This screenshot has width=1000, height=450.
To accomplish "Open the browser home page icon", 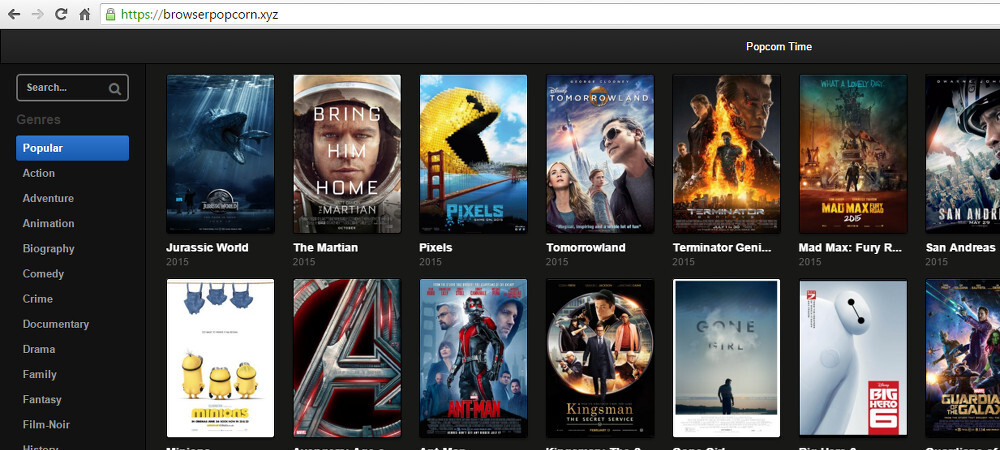I will pos(85,14).
